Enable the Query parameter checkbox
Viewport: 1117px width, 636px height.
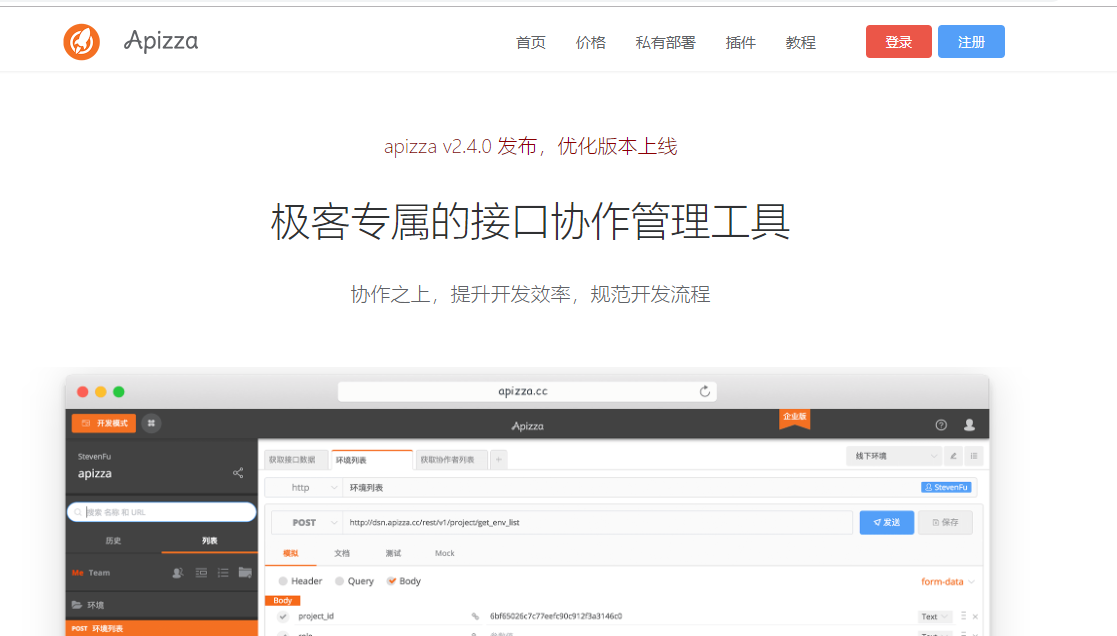[x=339, y=581]
